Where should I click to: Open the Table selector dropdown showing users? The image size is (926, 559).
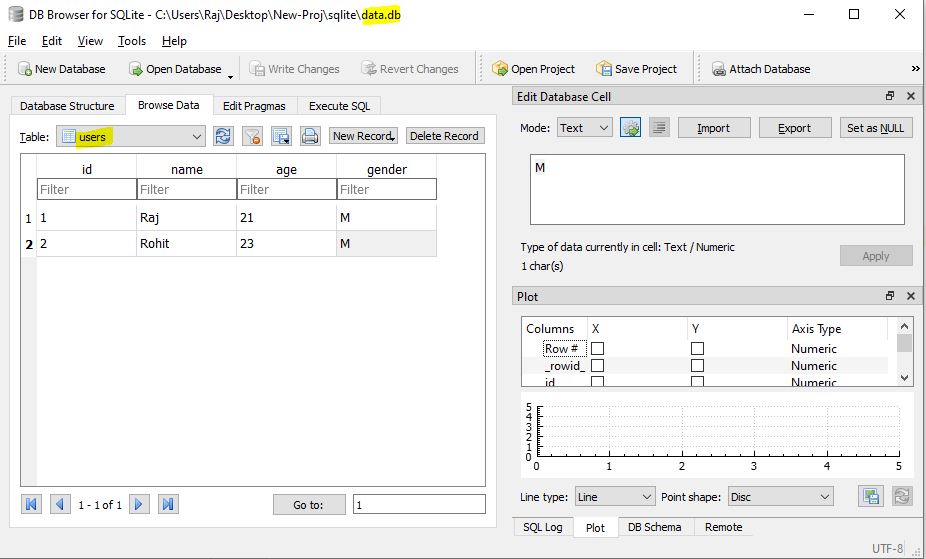click(131, 136)
